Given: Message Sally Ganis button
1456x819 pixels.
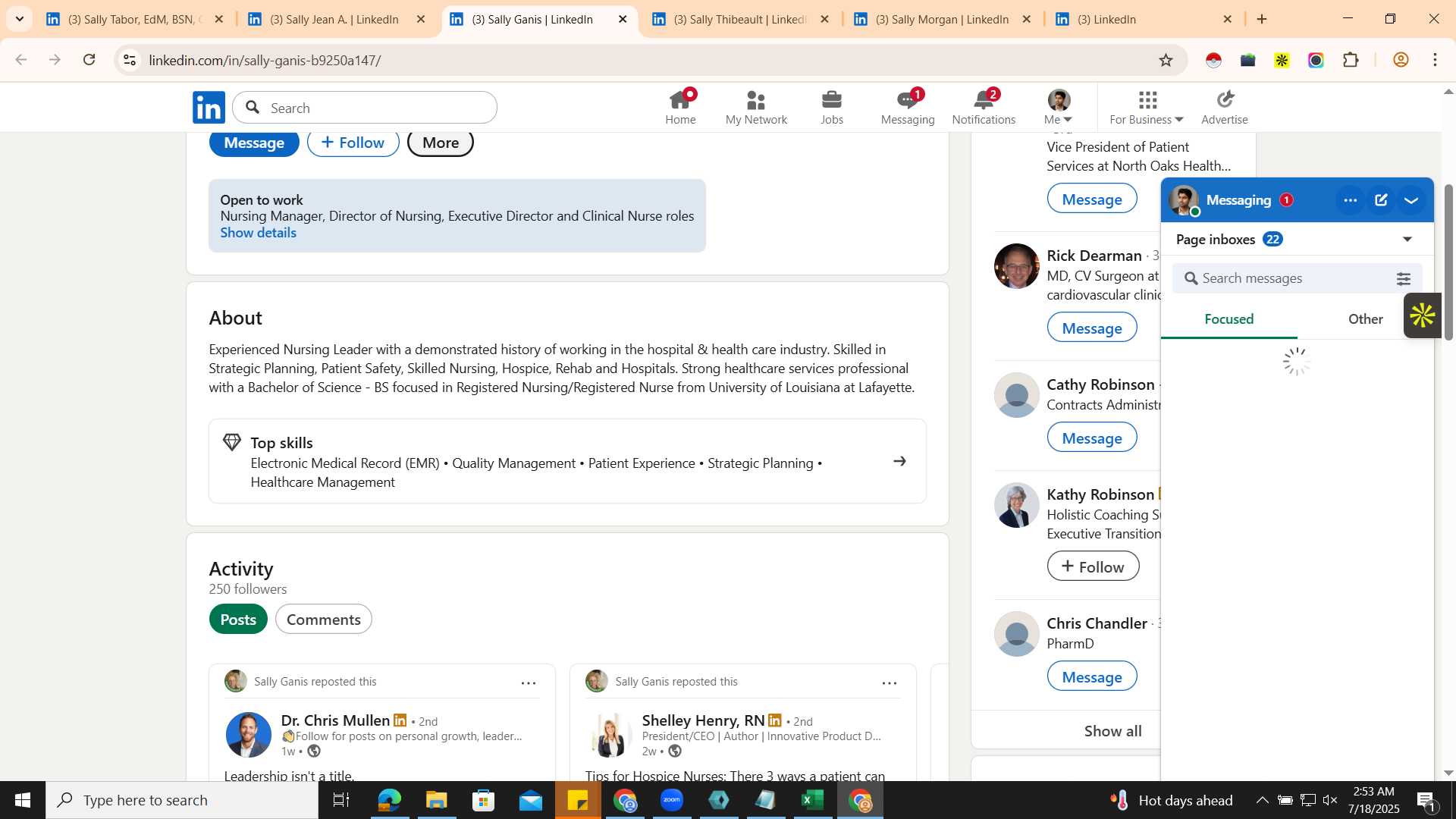Looking at the screenshot, I should (x=254, y=143).
